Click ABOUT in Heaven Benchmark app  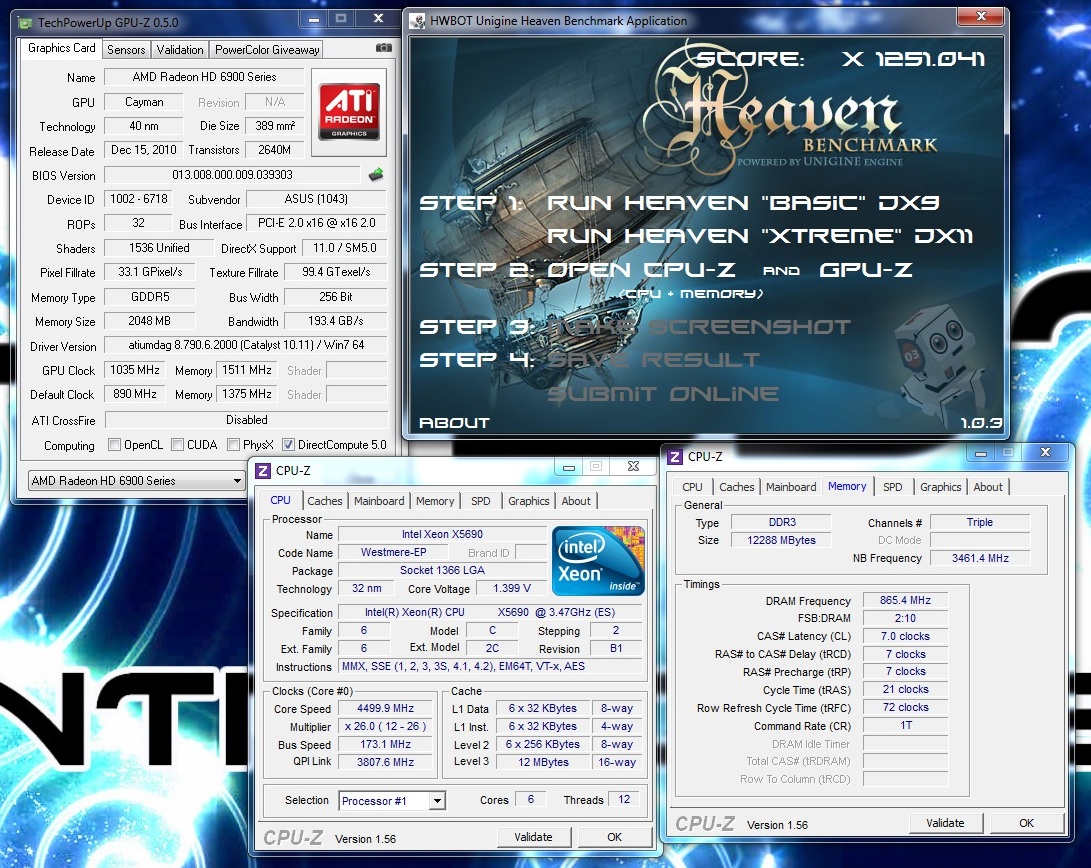454,422
